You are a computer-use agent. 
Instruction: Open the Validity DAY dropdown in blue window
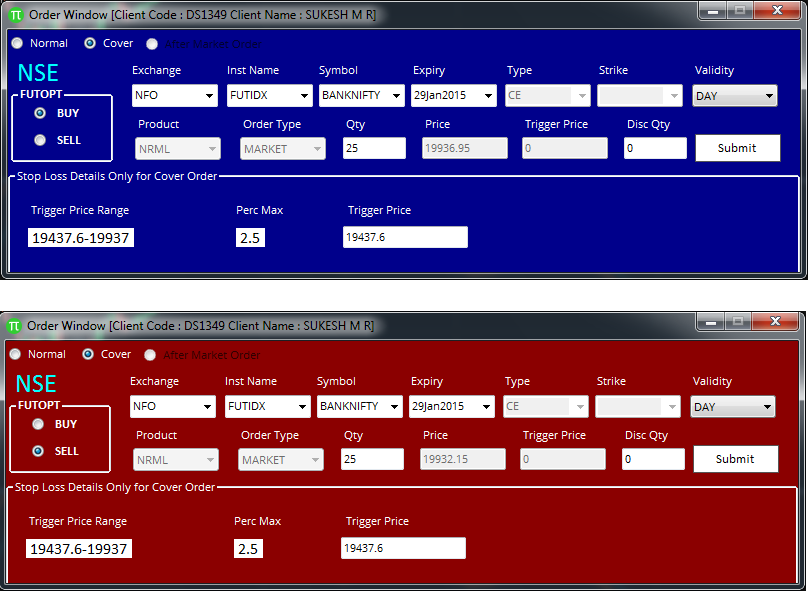pyautogui.click(x=734, y=96)
